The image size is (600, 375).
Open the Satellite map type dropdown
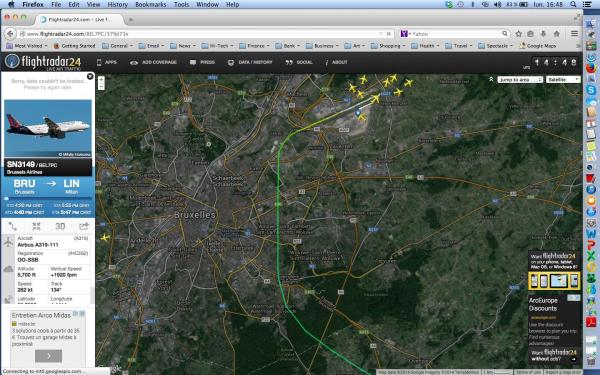[x=563, y=80]
